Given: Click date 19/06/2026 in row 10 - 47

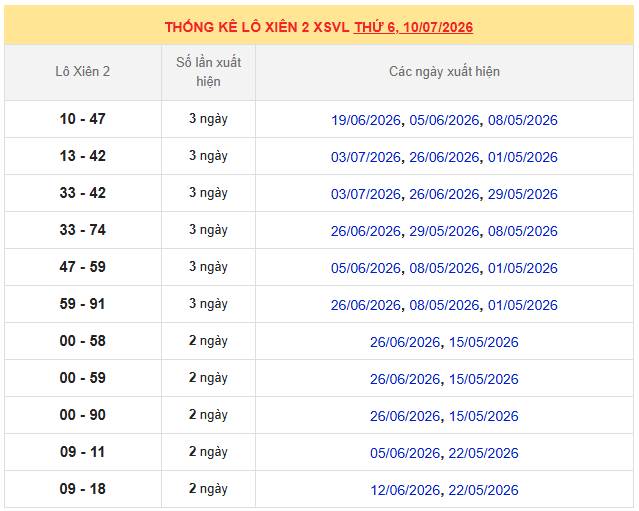Looking at the screenshot, I should (366, 120).
